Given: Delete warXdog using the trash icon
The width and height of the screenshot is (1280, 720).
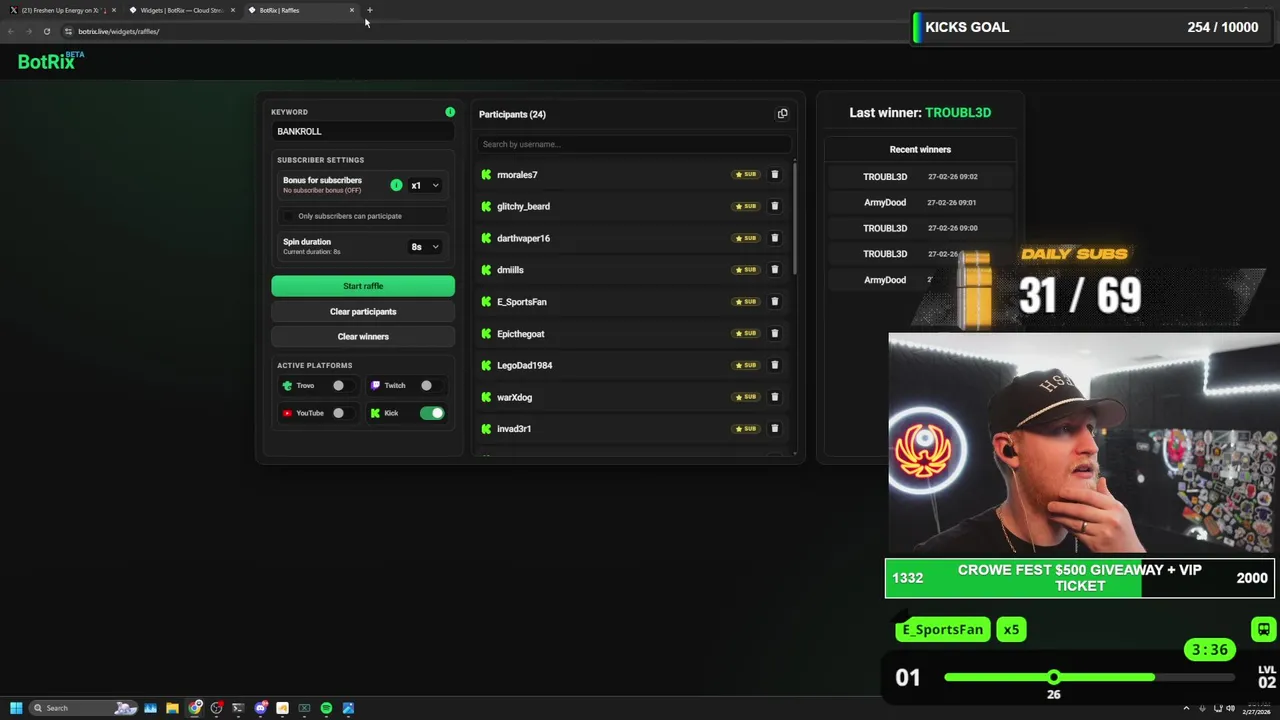Looking at the screenshot, I should (774, 397).
